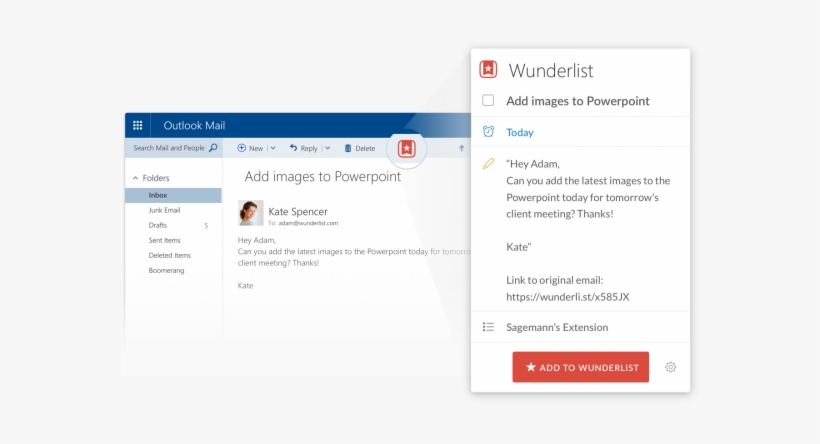Viewport: 820px width, 444px height.
Task: Click the email signature Kate
Action: 245,286
